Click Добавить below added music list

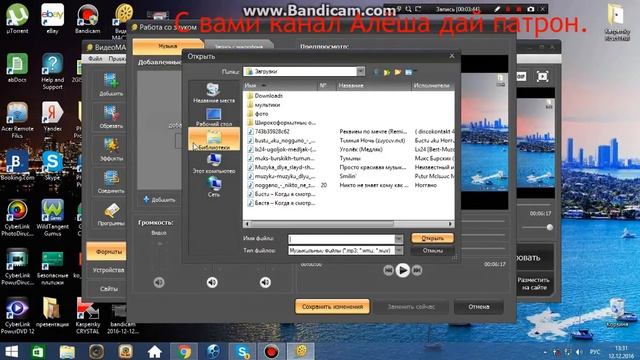[159, 200]
